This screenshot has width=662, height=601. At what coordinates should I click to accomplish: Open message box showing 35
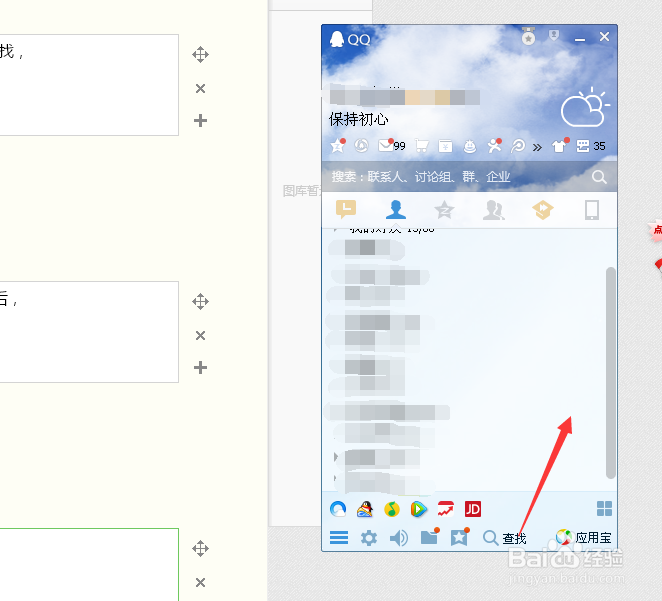pos(591,146)
